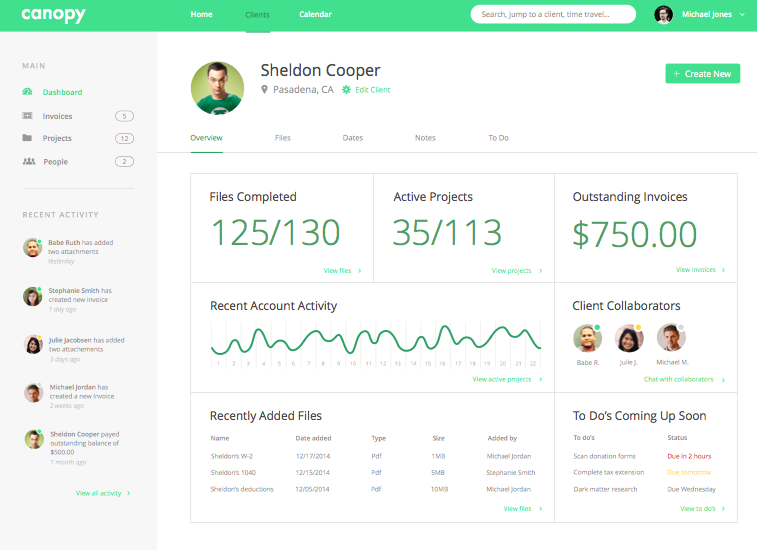Click Michael Jordan avatar in recent activity
Viewport: 757px width, 550px height.
click(x=34, y=393)
